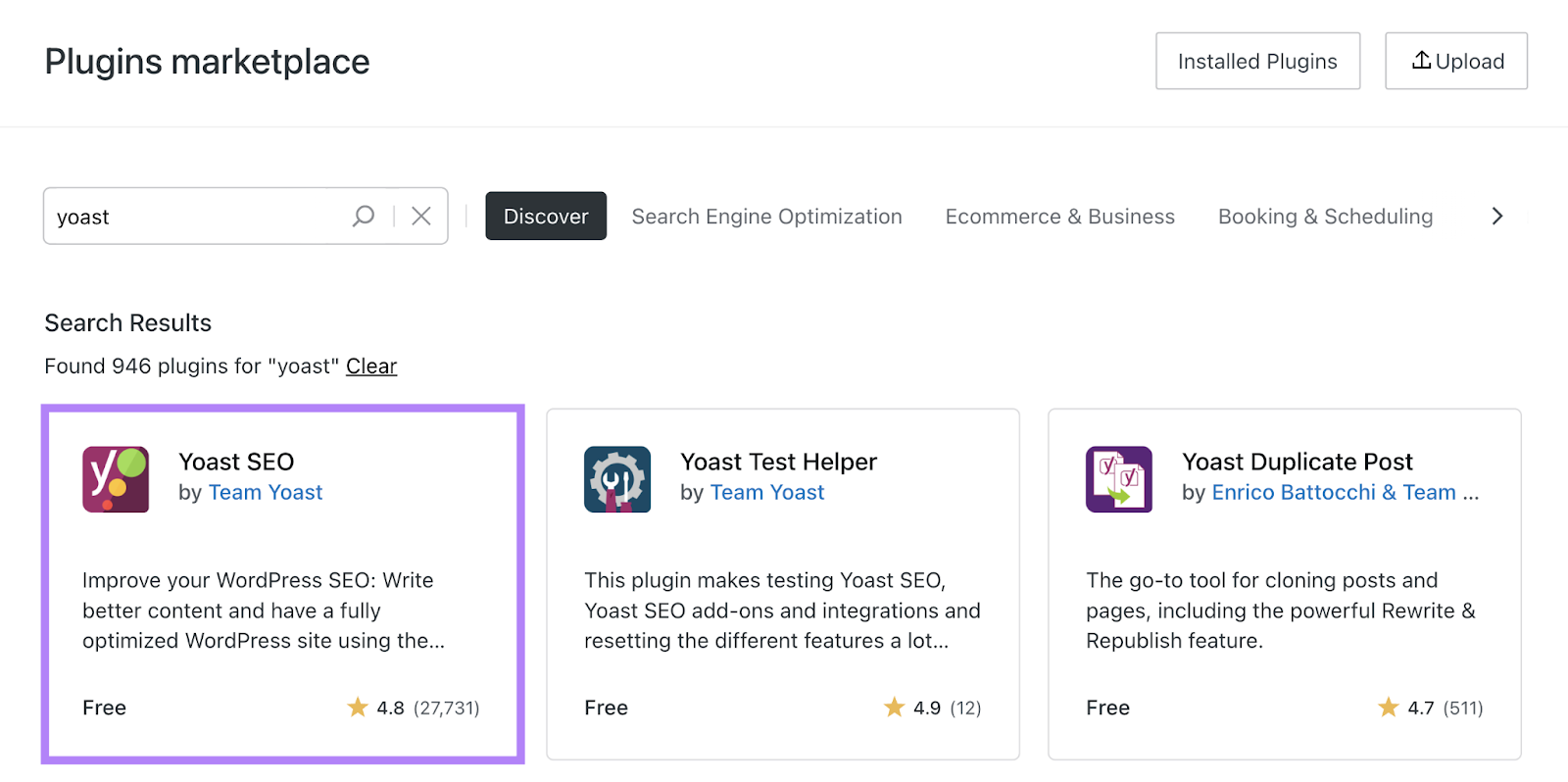
Task: Open Enrico Battocchi & Team author link
Action: (1333, 493)
